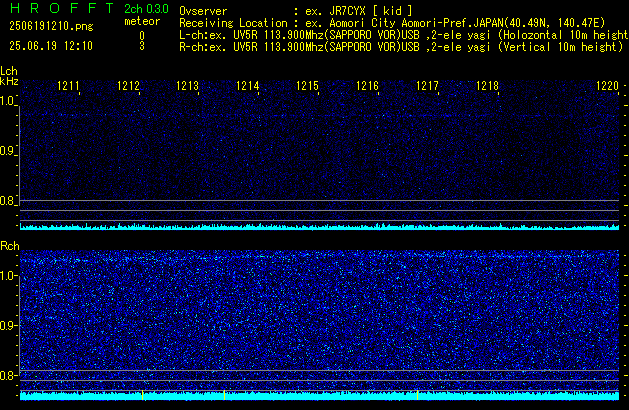Image resolution: width=629 pixels, height=410 pixels.
Task: Click the HROFFT title text
Action: click(62, 8)
